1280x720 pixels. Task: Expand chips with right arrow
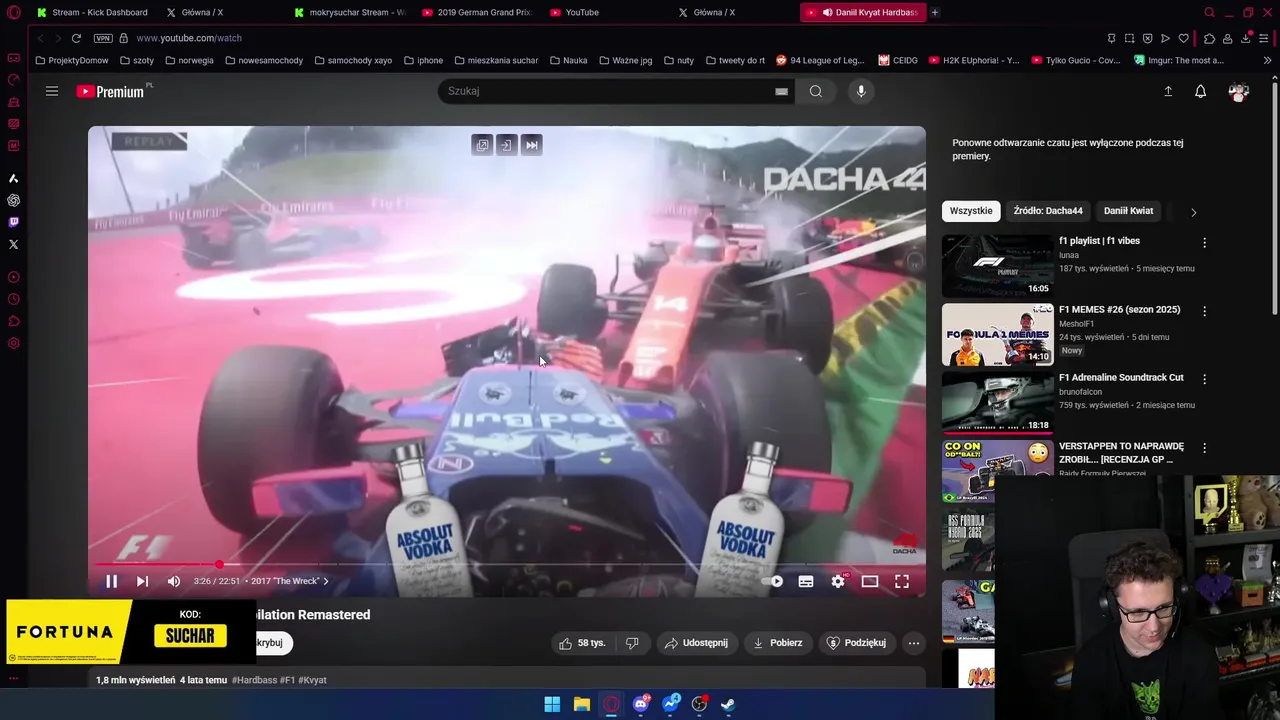pos(1193,212)
